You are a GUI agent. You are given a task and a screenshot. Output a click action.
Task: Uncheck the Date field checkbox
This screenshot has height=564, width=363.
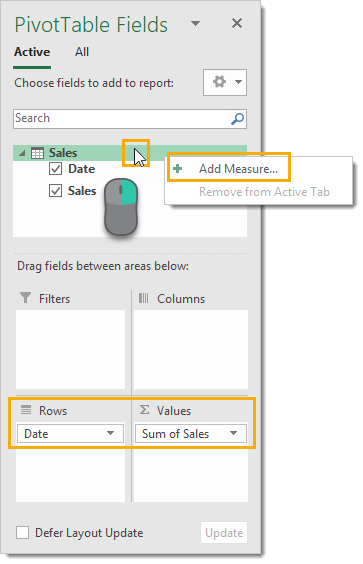pyautogui.click(x=55, y=168)
